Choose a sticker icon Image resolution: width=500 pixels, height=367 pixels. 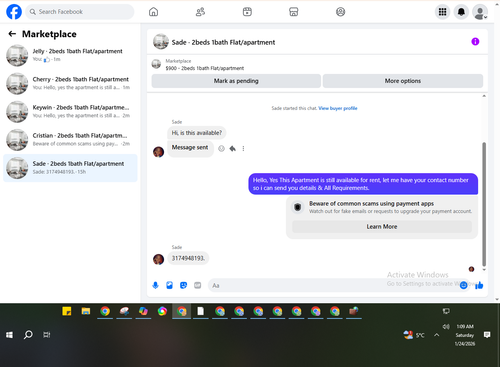click(x=183, y=285)
